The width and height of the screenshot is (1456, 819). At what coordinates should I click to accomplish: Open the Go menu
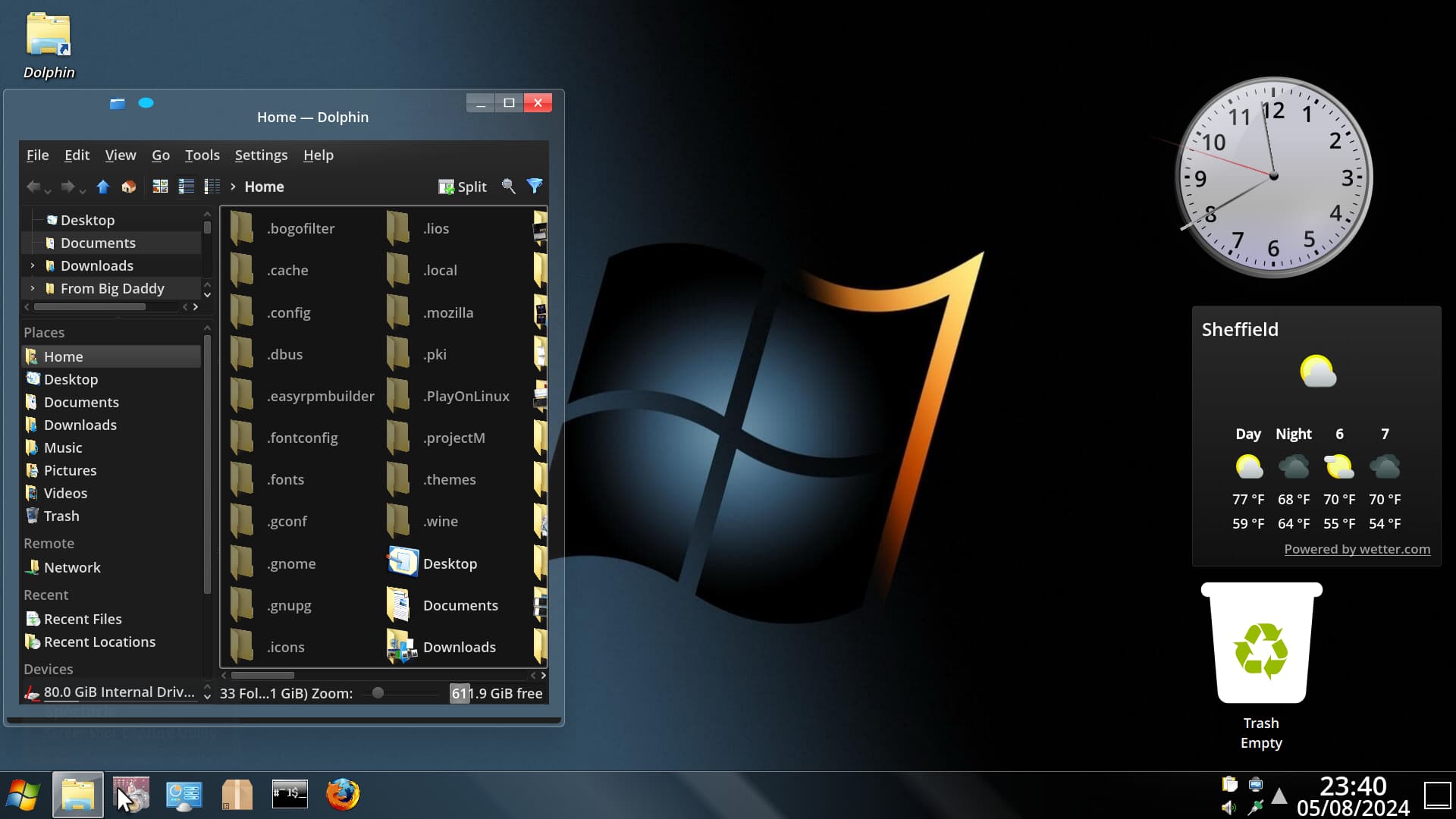click(x=161, y=155)
